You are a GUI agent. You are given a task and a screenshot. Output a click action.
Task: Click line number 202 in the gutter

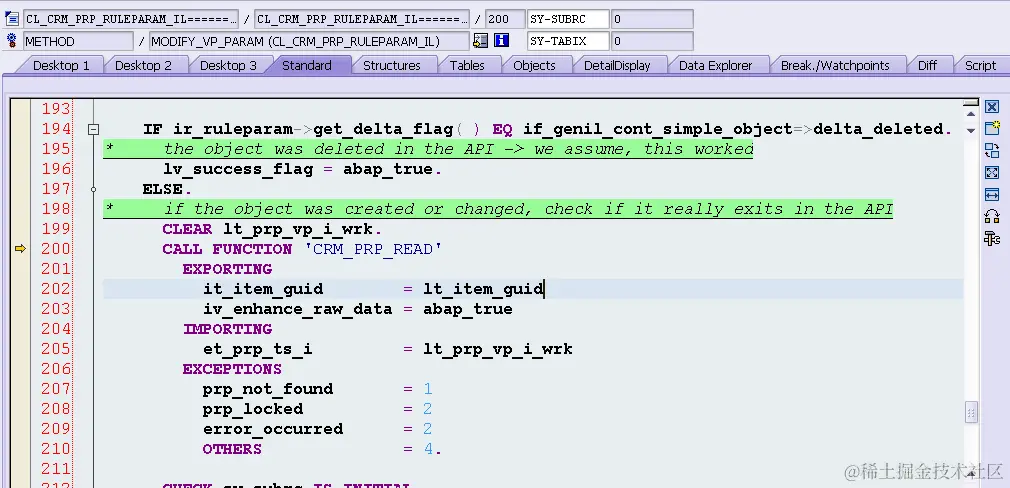pyautogui.click(x=56, y=289)
